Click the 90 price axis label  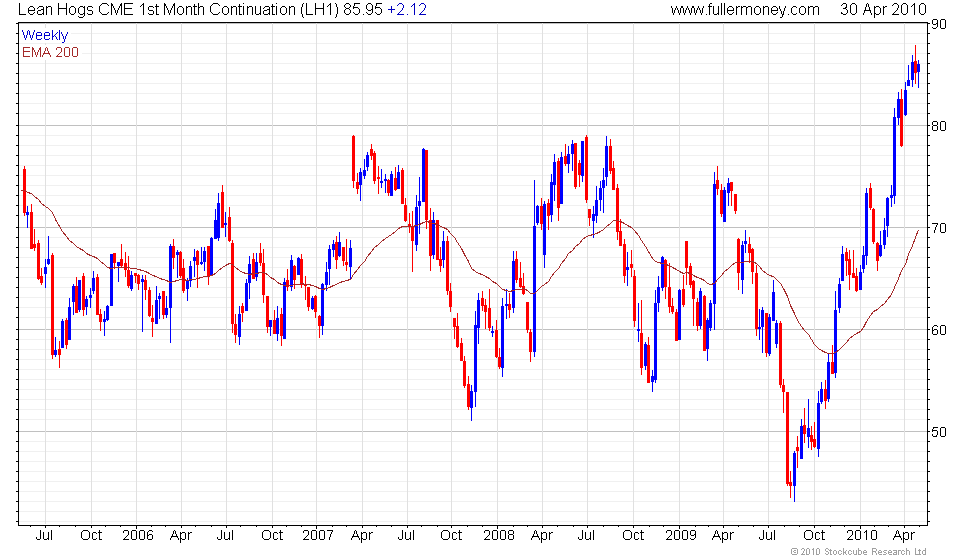click(939, 24)
